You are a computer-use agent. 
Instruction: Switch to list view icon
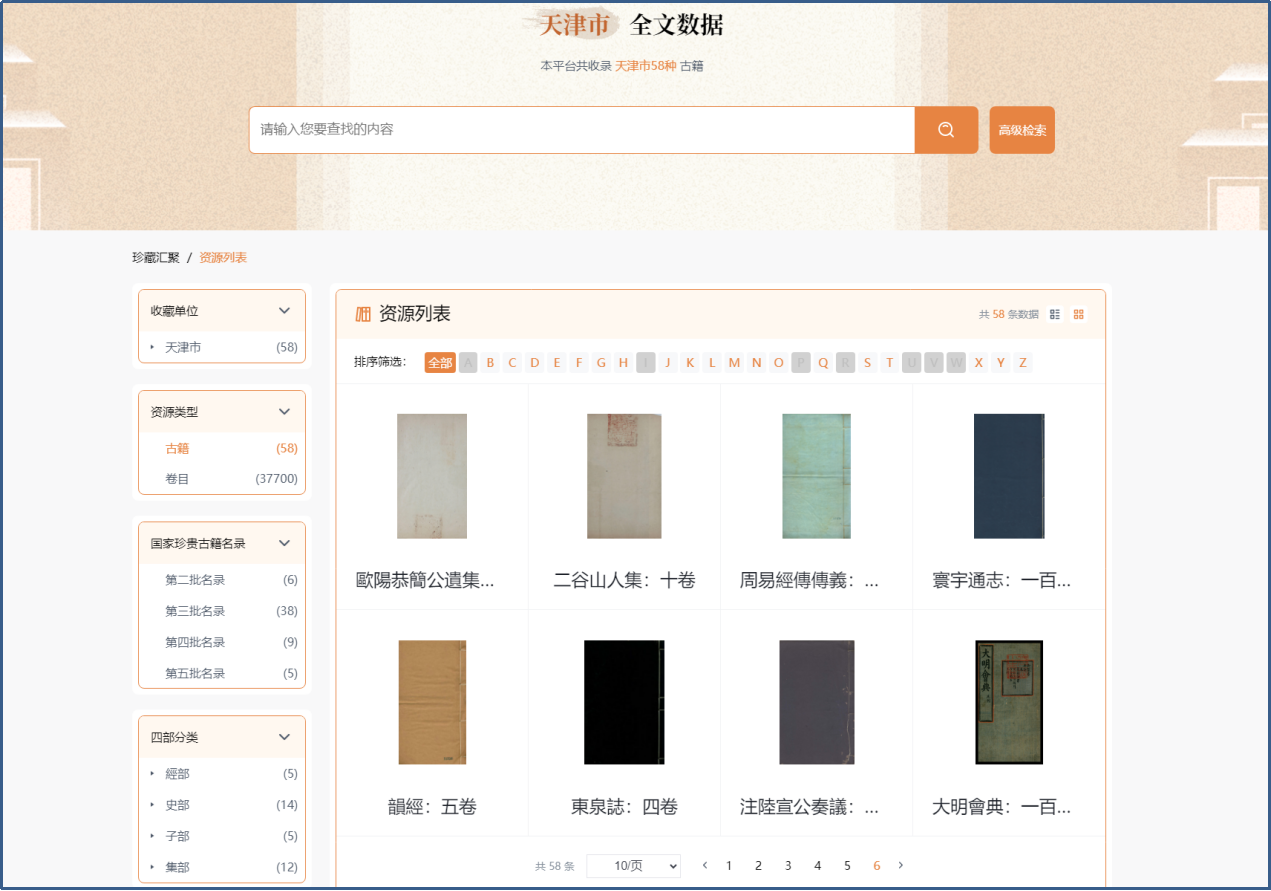pyautogui.click(x=1055, y=314)
